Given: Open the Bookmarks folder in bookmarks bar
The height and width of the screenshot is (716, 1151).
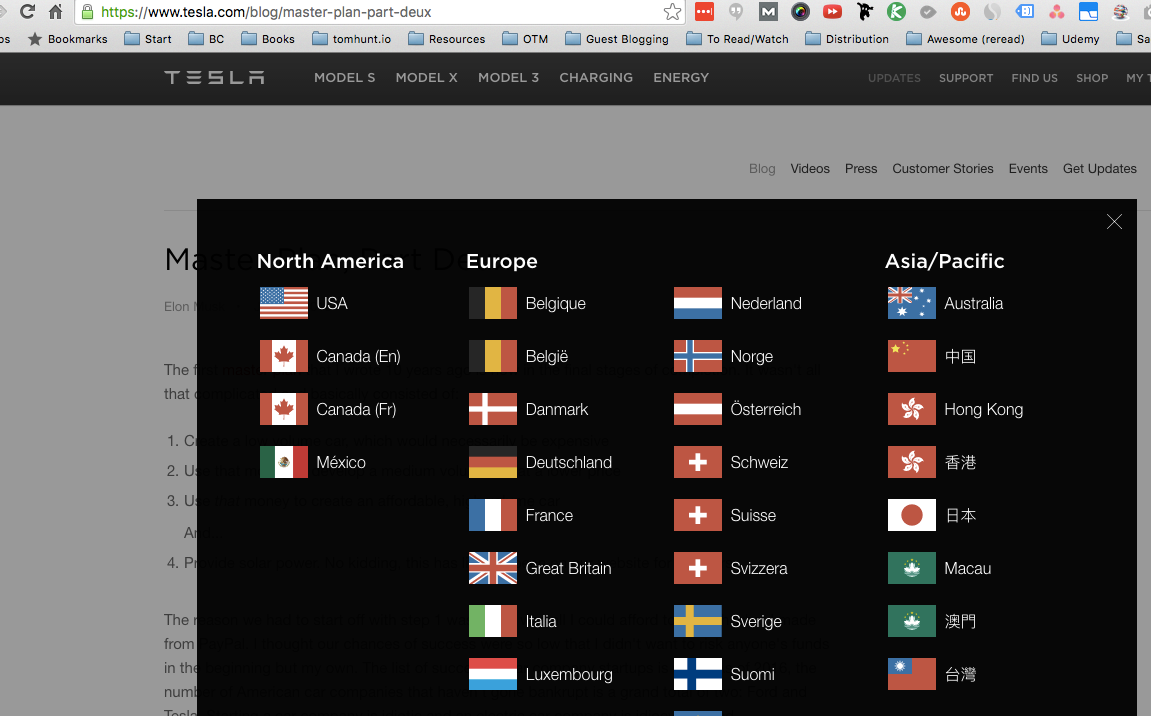Looking at the screenshot, I should coord(67,39).
